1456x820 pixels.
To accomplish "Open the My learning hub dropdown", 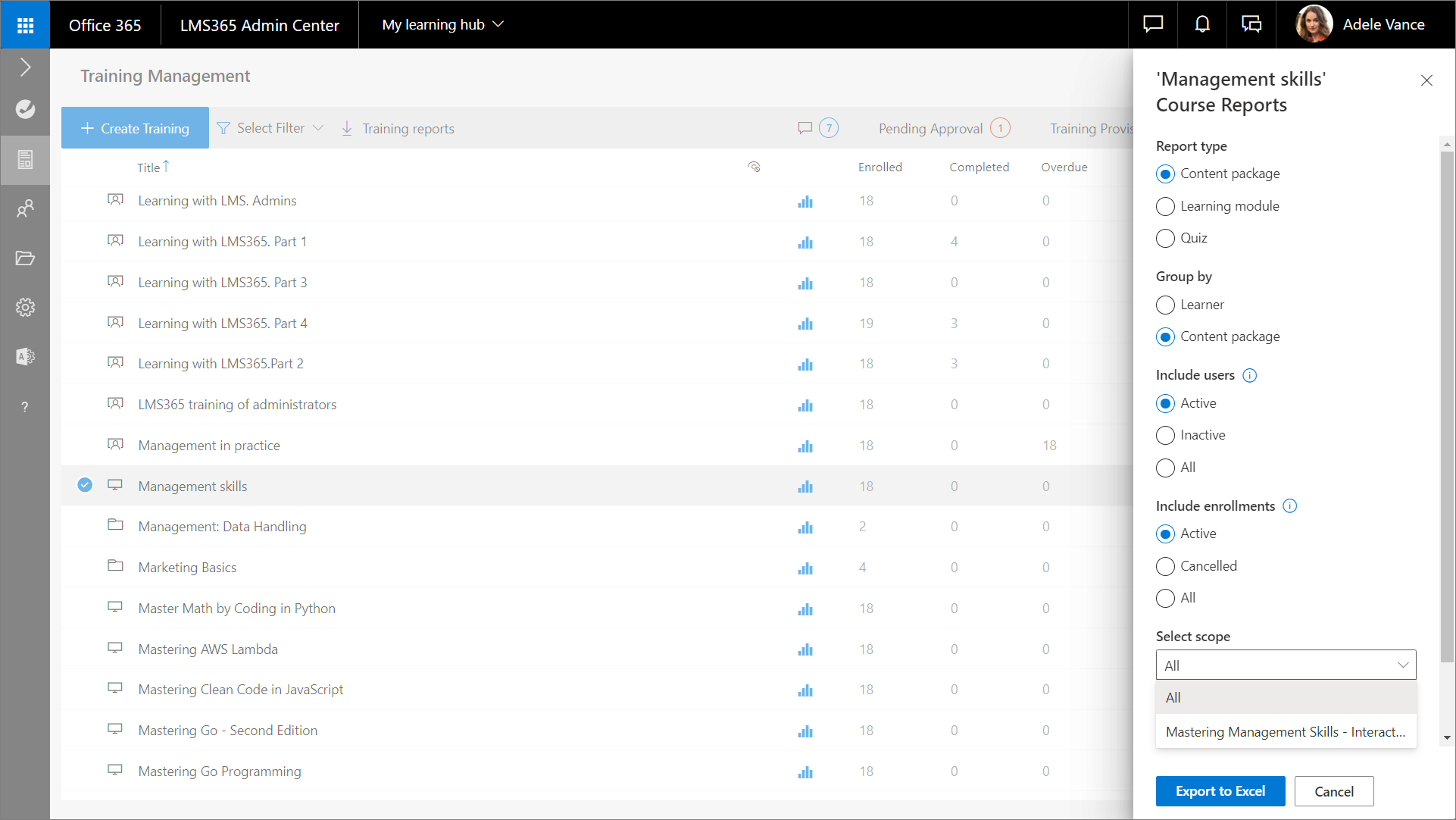I will coord(442,25).
